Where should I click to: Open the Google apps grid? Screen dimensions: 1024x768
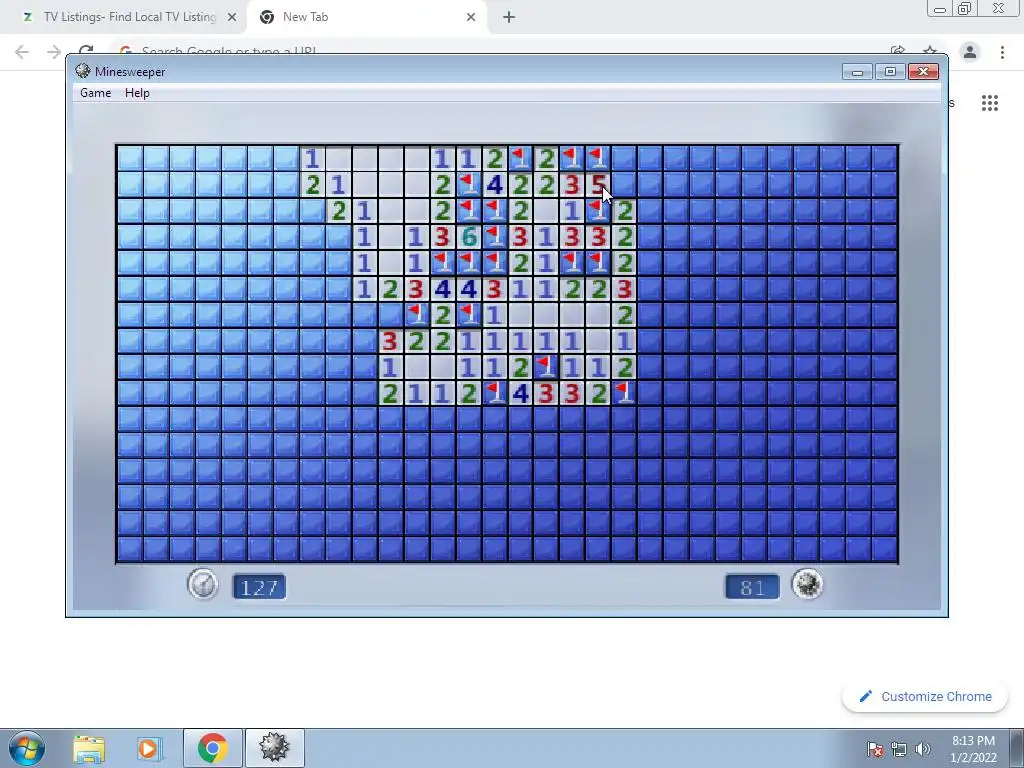[x=990, y=103]
